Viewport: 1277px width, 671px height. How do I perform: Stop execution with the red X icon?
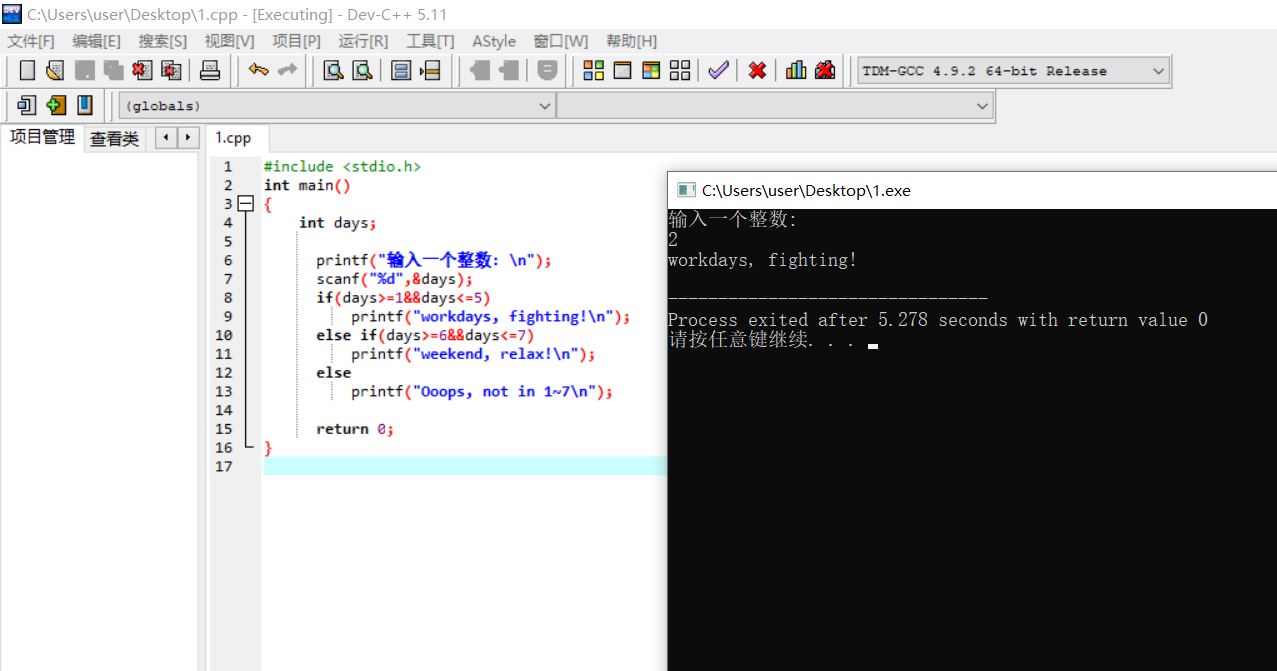tap(758, 71)
